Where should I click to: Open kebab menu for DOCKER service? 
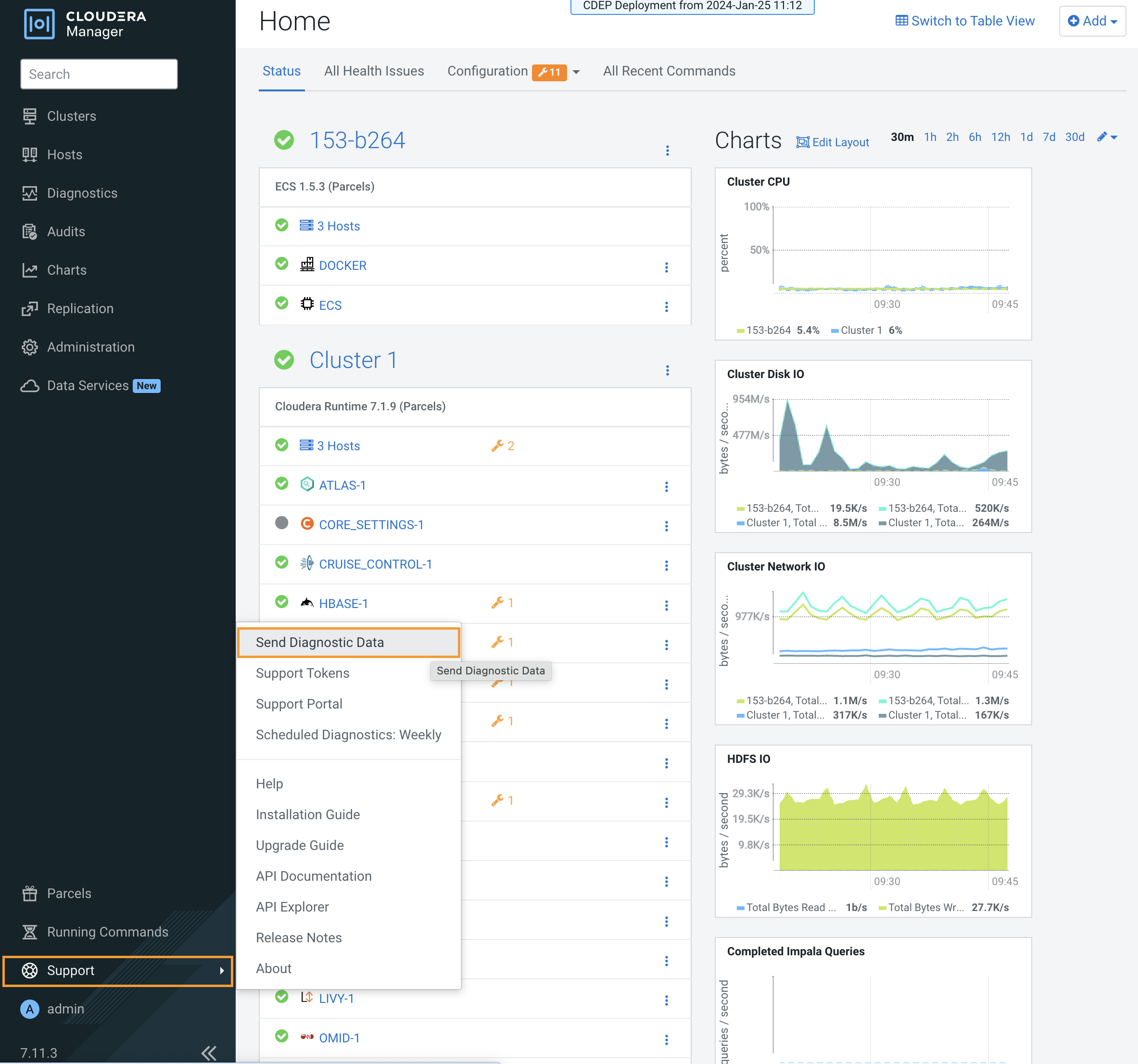coord(666,267)
